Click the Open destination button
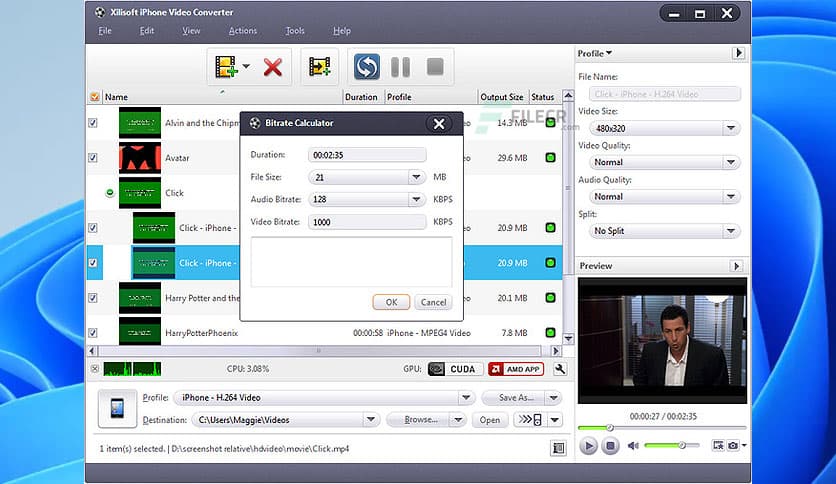 (489, 420)
